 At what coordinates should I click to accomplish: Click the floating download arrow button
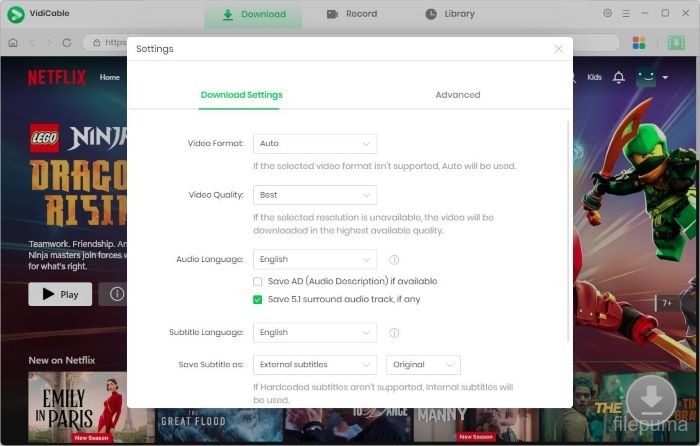coord(650,400)
